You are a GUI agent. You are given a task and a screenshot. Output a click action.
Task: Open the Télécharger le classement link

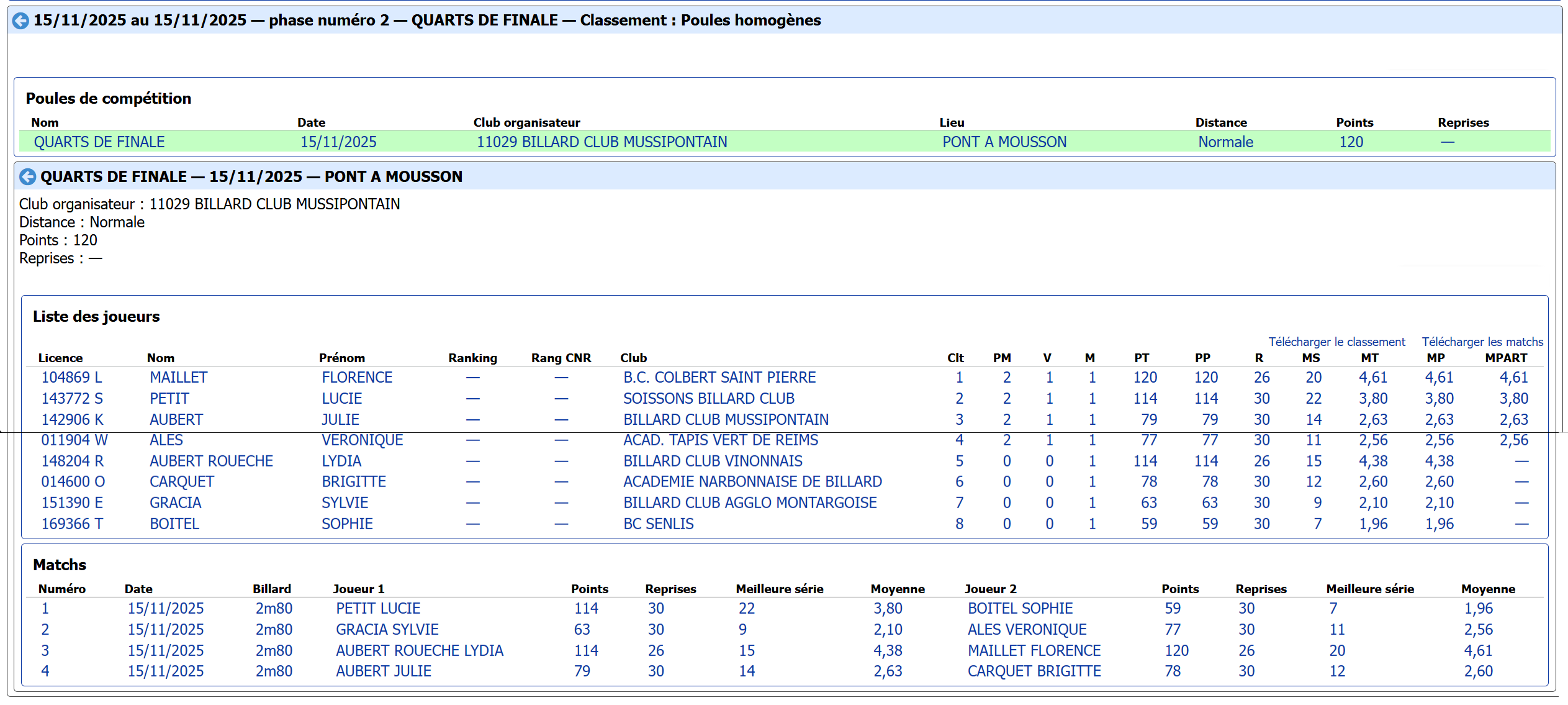point(1336,342)
